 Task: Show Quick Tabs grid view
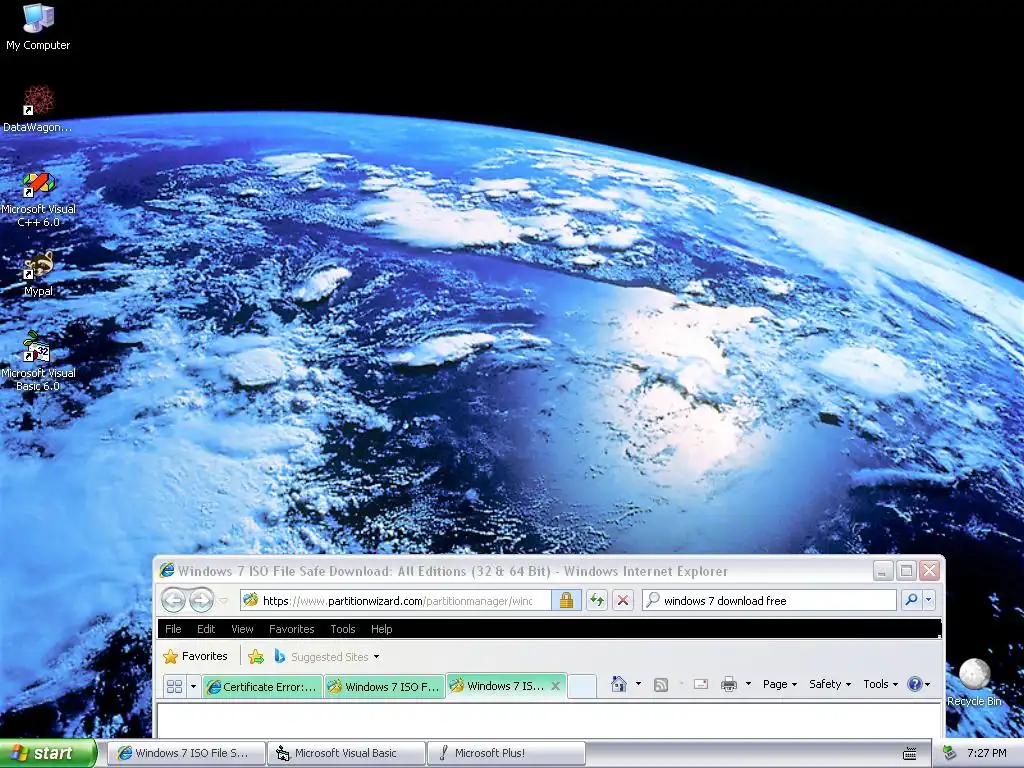[174, 686]
